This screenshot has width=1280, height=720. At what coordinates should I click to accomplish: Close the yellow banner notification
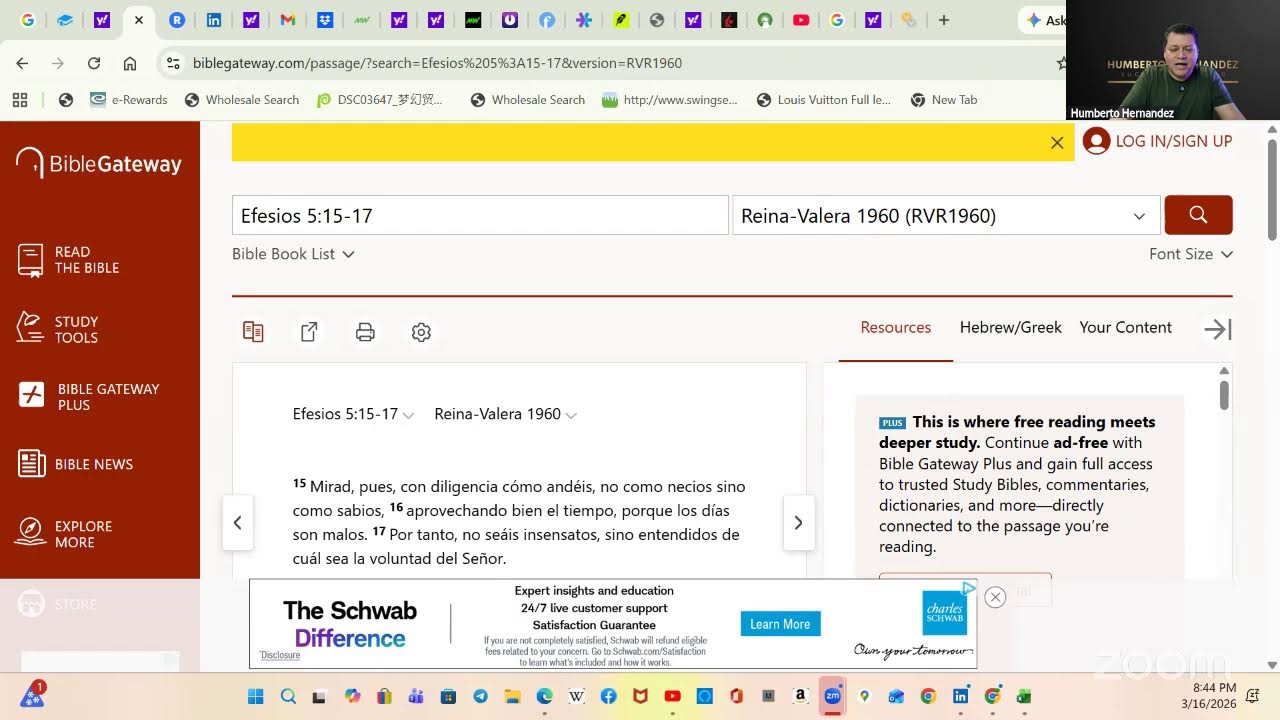pos(1057,143)
